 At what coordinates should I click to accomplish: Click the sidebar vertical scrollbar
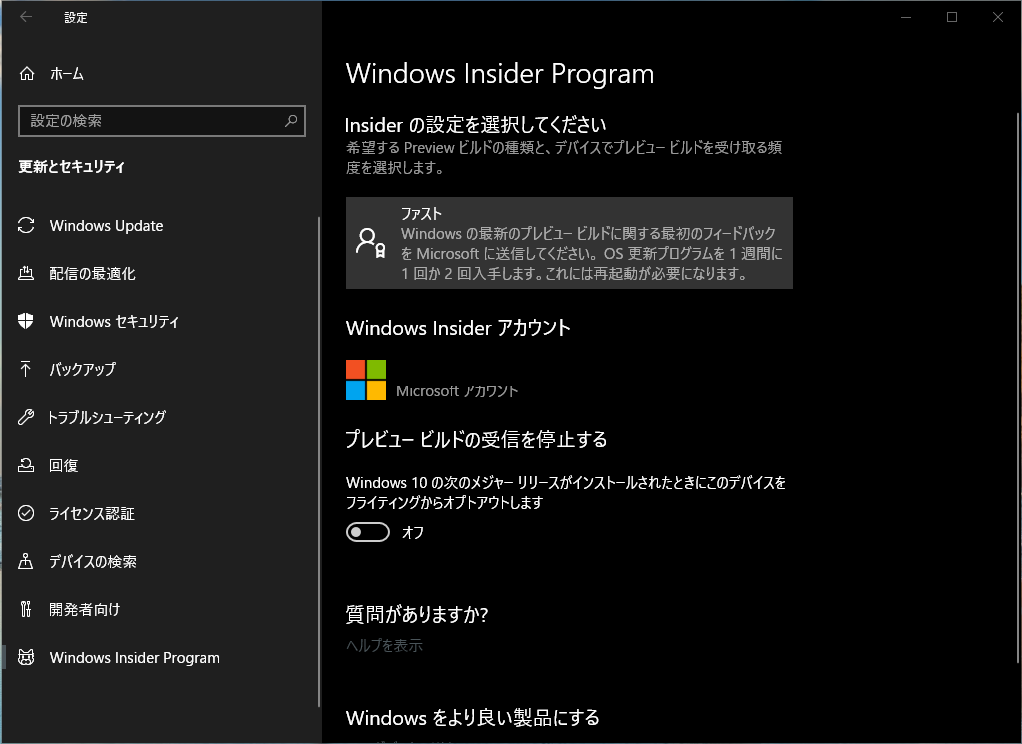click(x=318, y=460)
